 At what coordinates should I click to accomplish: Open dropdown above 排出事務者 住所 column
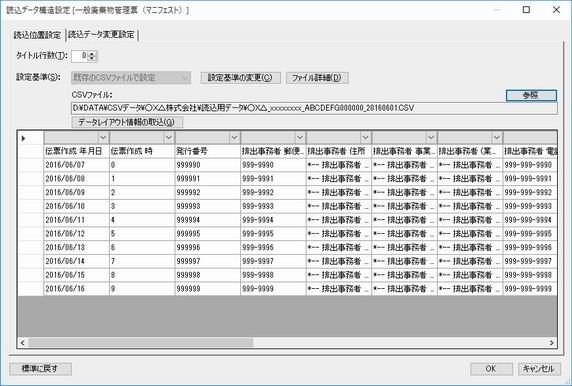(366, 138)
